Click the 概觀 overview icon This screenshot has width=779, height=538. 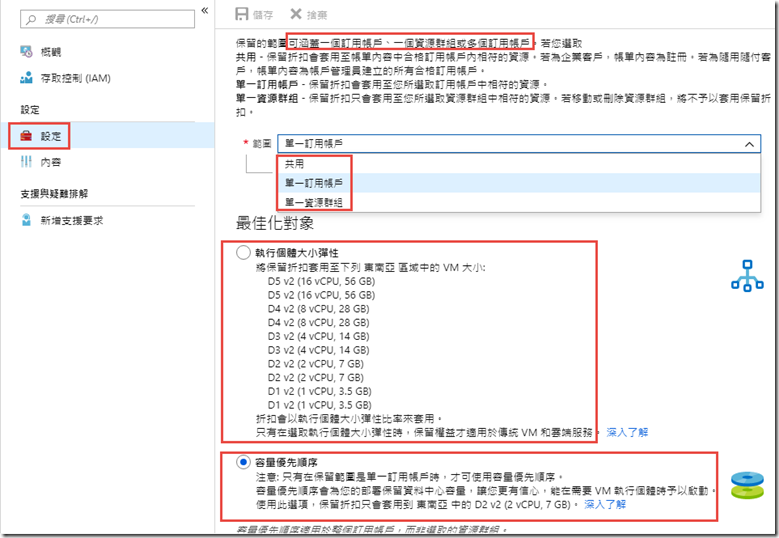coord(27,51)
